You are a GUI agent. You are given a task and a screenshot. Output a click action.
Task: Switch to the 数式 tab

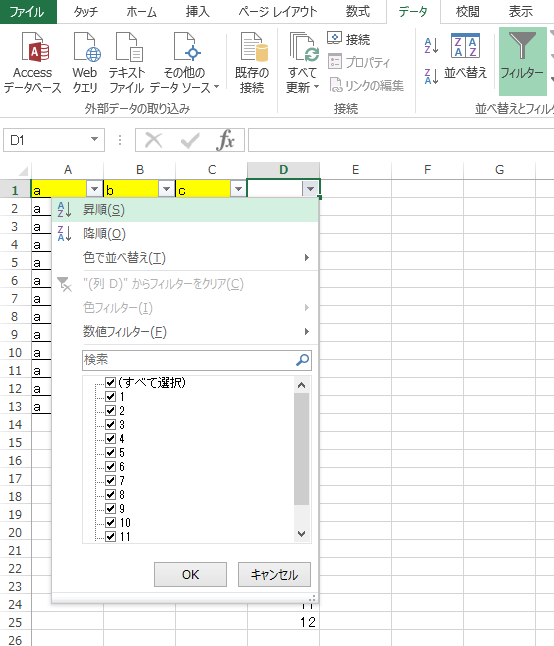pyautogui.click(x=357, y=12)
